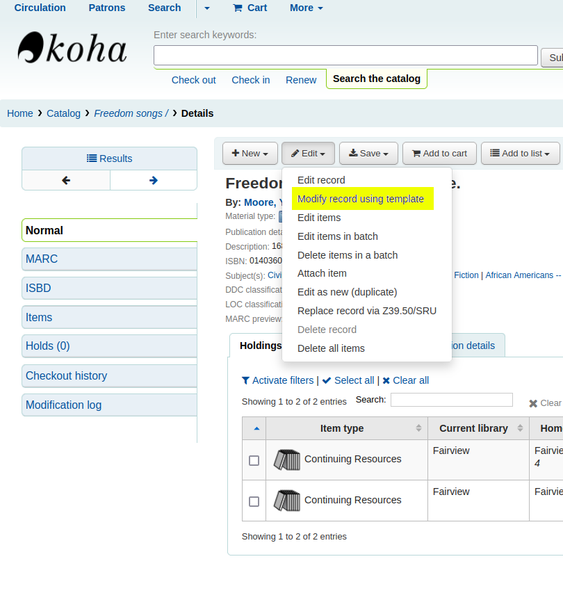The image size is (563, 600).
Task: Click the Fiction subject link
Action: [466, 275]
